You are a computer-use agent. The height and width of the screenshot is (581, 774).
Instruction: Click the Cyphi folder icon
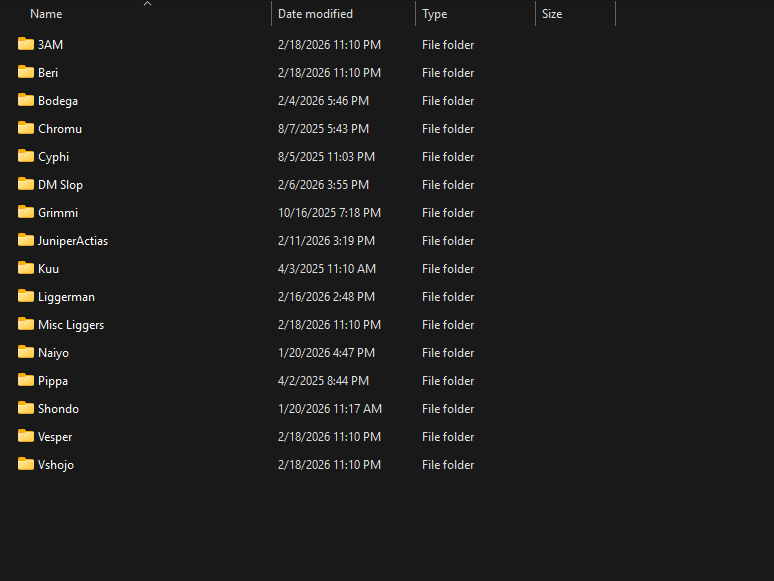(26, 156)
